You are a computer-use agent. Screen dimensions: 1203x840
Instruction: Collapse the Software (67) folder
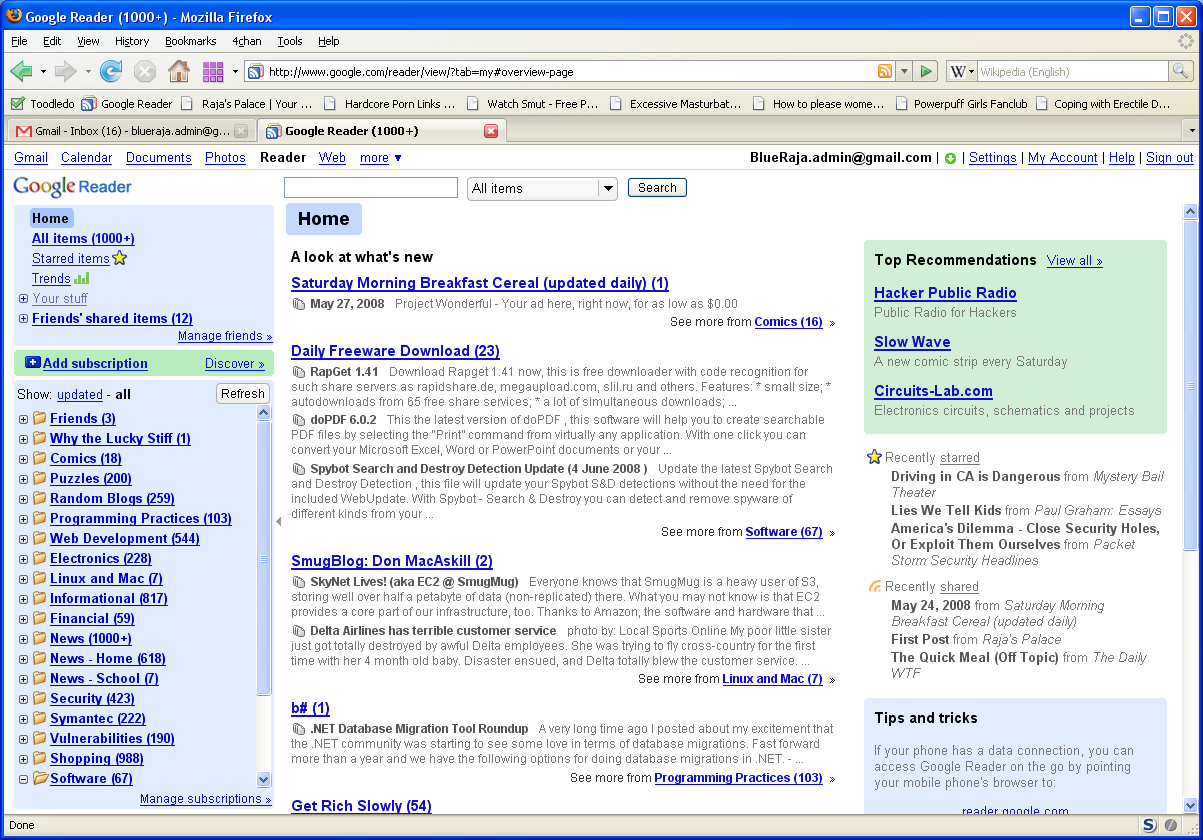coord(23,779)
